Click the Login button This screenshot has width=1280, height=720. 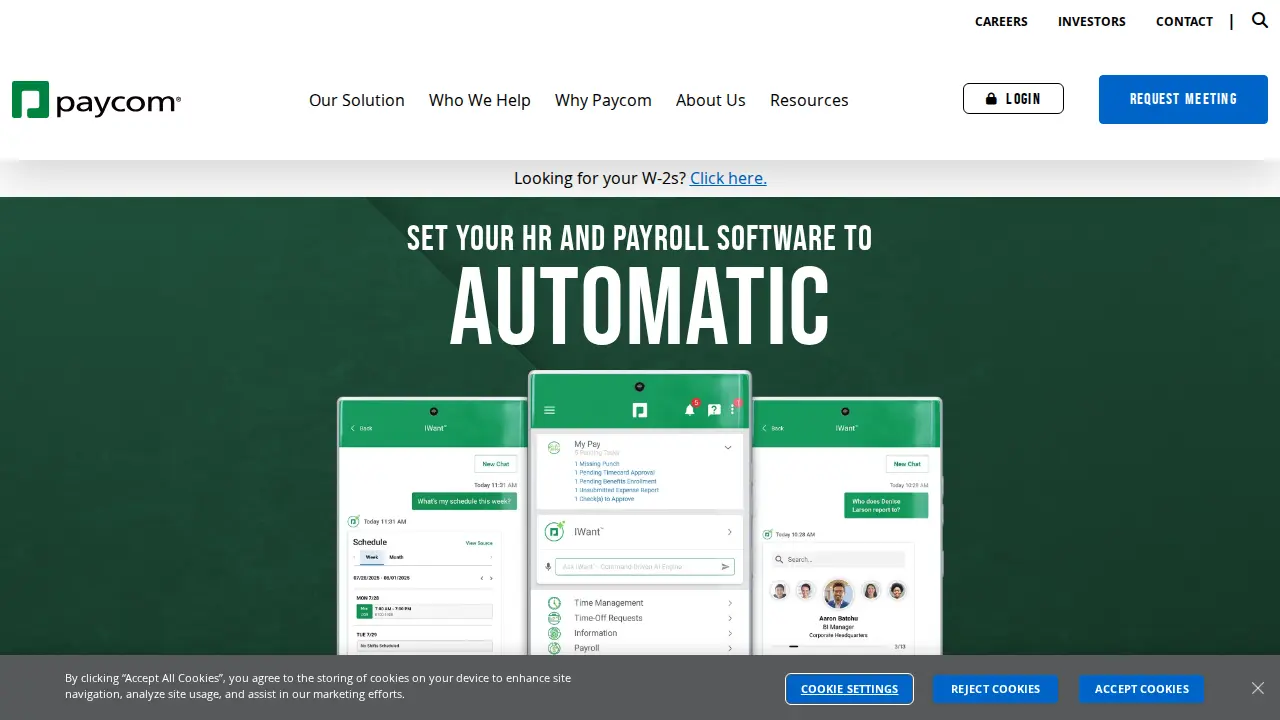click(1013, 99)
